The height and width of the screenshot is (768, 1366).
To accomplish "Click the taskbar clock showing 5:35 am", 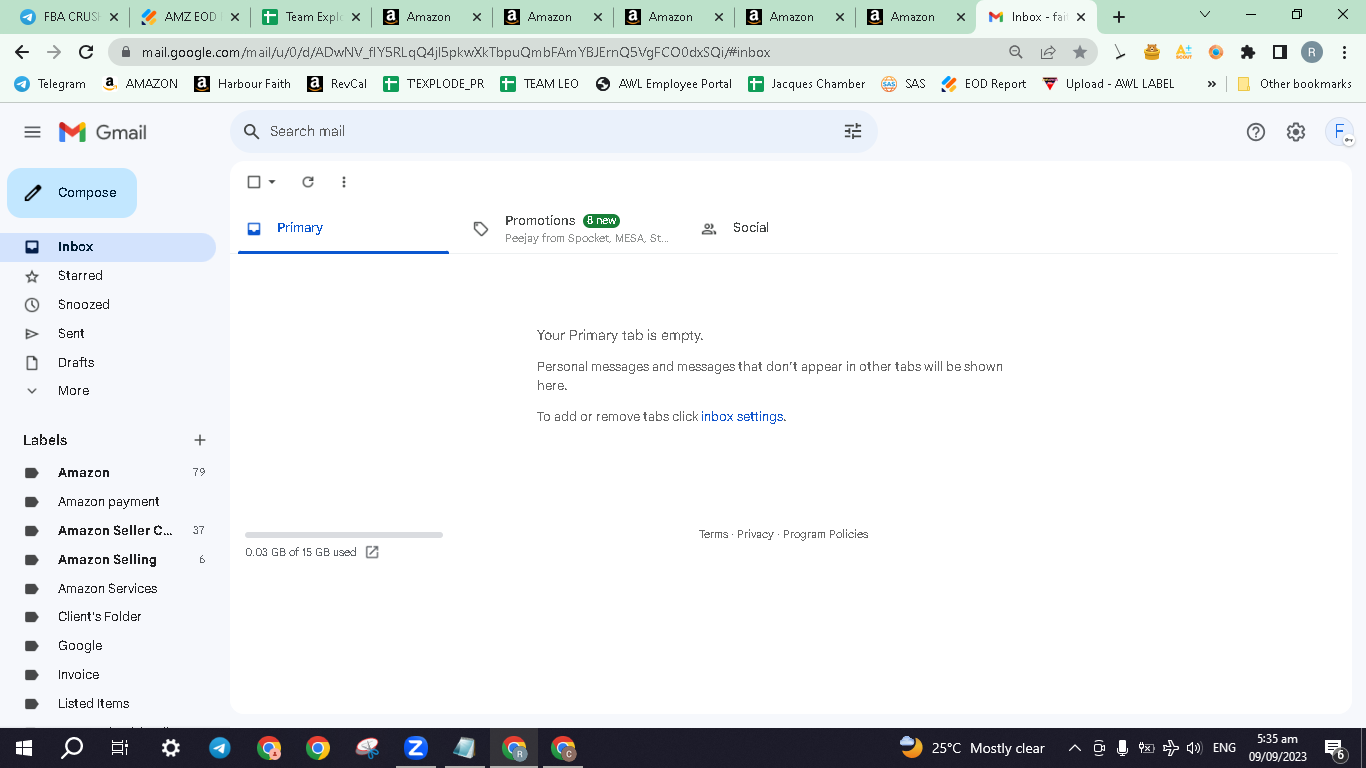I will pyautogui.click(x=1278, y=748).
